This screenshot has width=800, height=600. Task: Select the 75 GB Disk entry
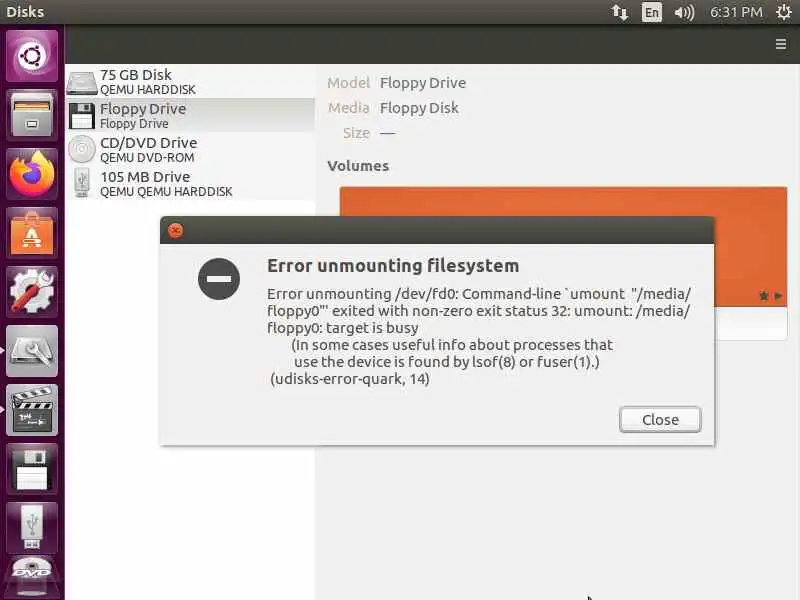point(190,82)
